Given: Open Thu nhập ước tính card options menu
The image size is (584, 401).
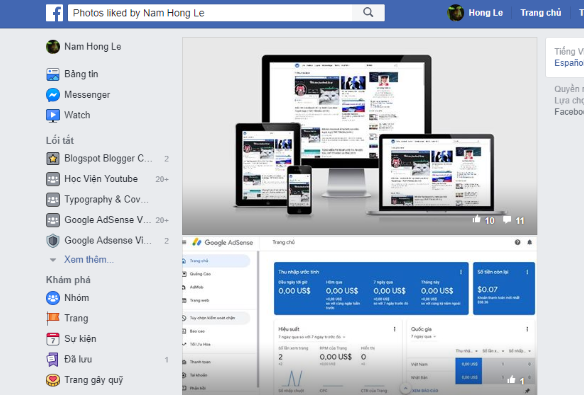Looking at the screenshot, I should [x=461, y=272].
